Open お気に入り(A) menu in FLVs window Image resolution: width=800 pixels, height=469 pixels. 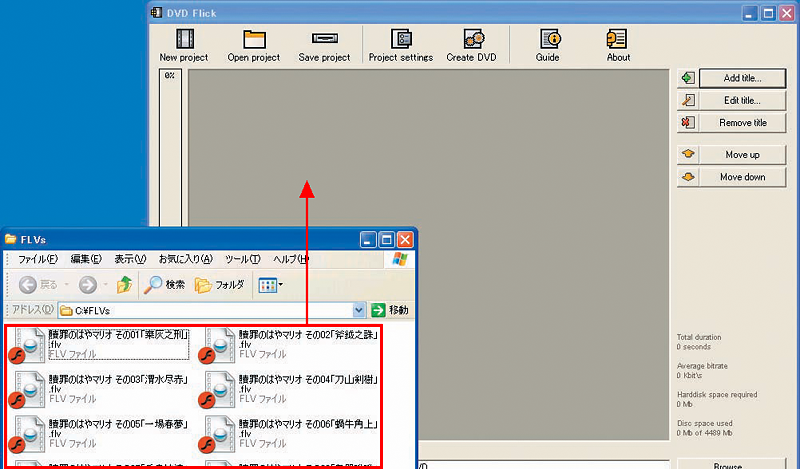[186, 259]
